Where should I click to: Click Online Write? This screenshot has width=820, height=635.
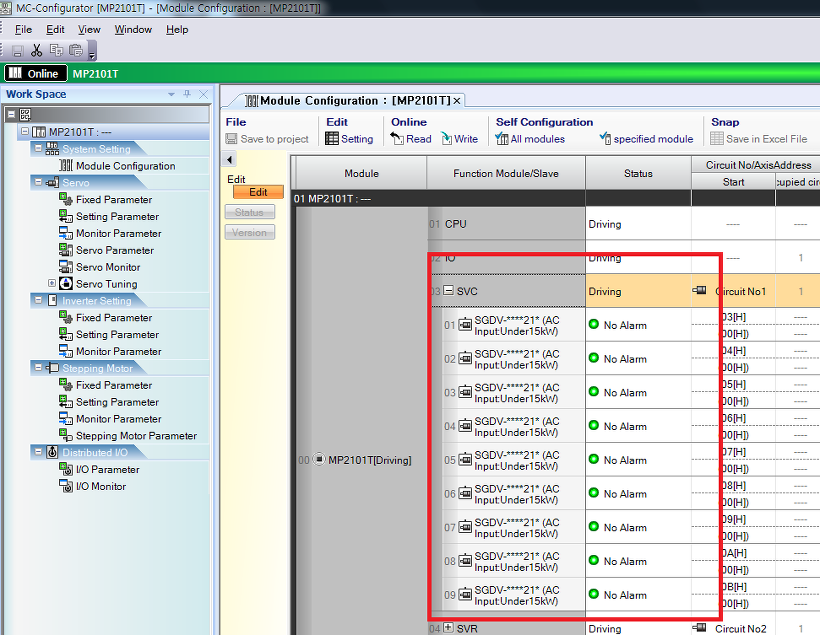click(x=460, y=139)
